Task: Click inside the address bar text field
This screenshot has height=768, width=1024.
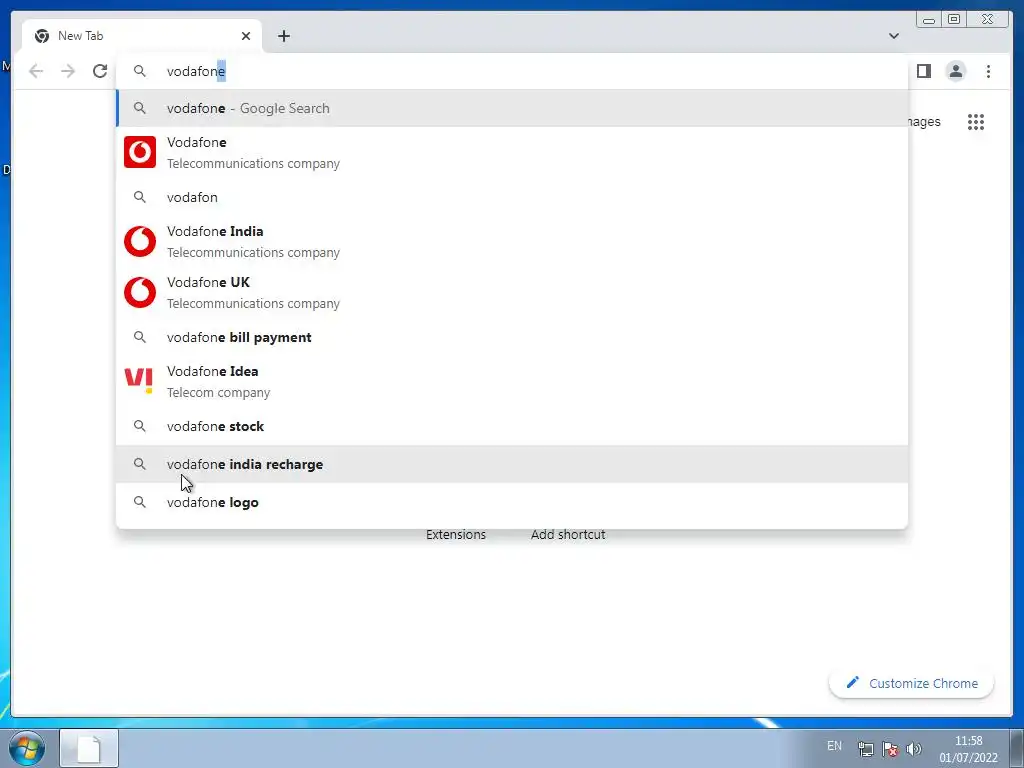Action: pos(512,71)
